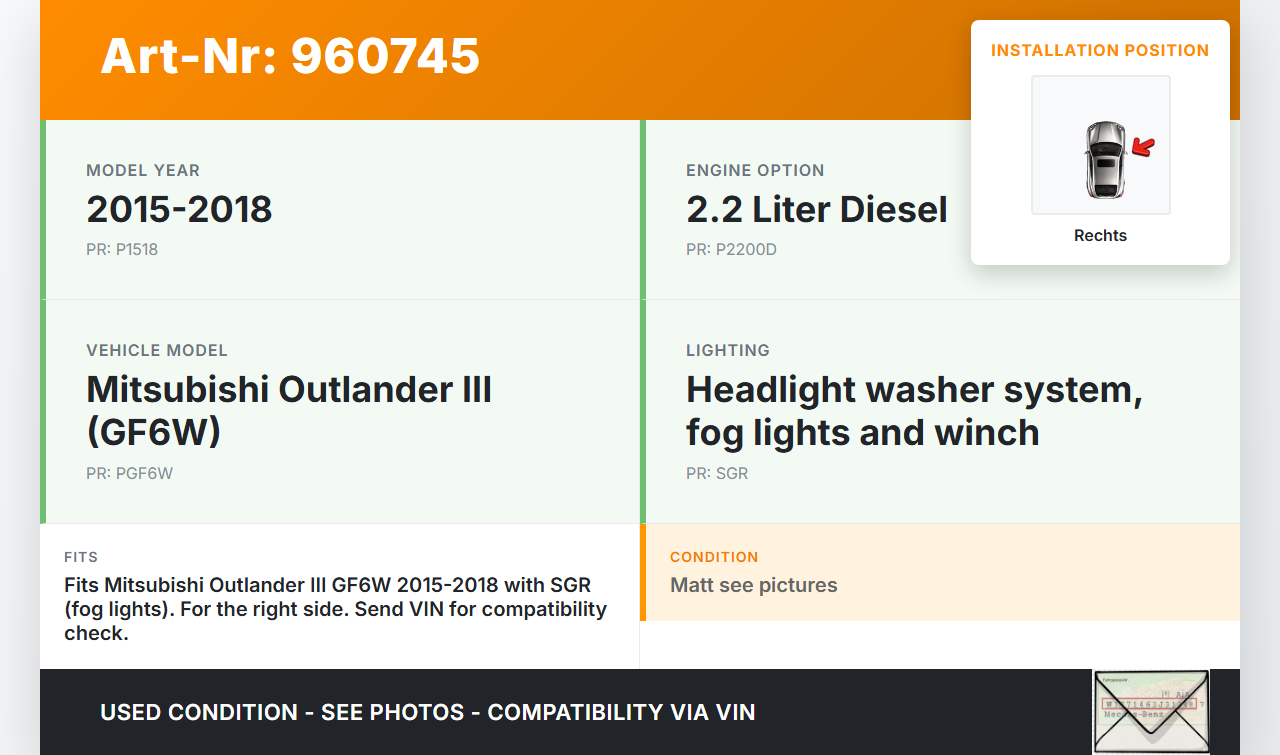Open the VIN document envelope icon
Viewport: 1280px width, 755px height.
click(x=1150, y=711)
